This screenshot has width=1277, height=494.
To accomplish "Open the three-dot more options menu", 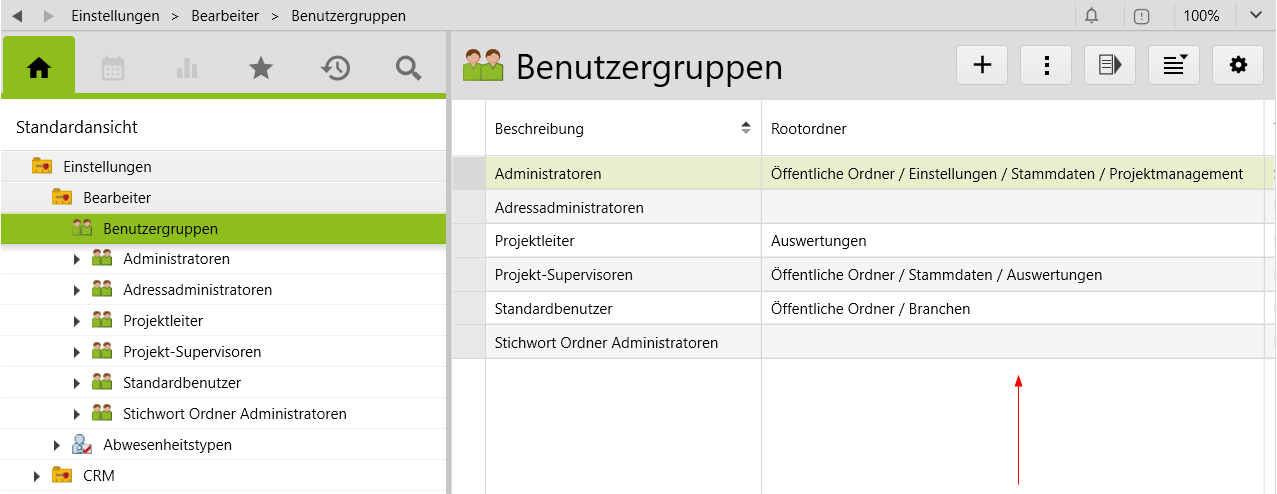I will [x=1046, y=65].
